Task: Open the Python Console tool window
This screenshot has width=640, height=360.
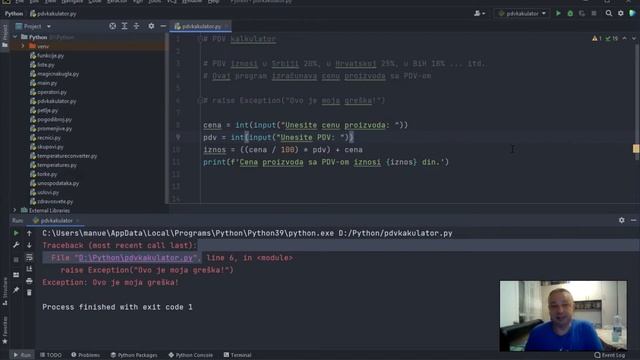Action: 191,355
